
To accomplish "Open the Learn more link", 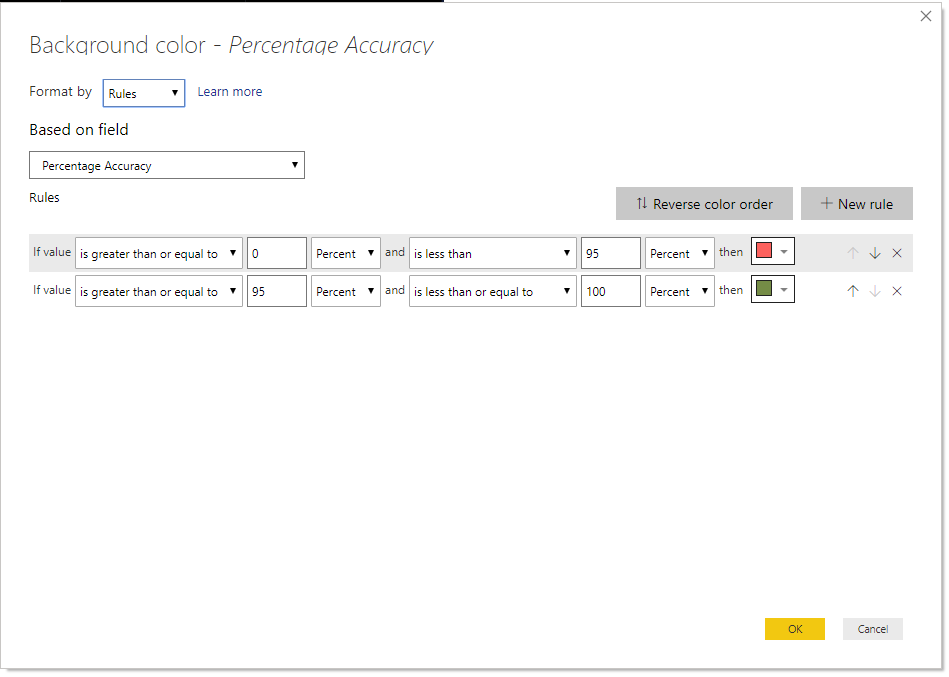I will 229,92.
